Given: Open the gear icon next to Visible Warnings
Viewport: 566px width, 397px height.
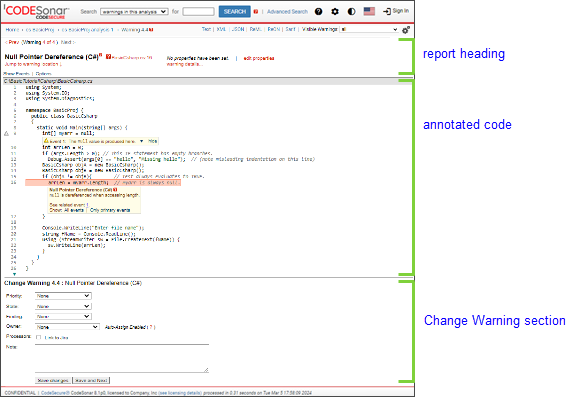Looking at the screenshot, I should 406,30.
